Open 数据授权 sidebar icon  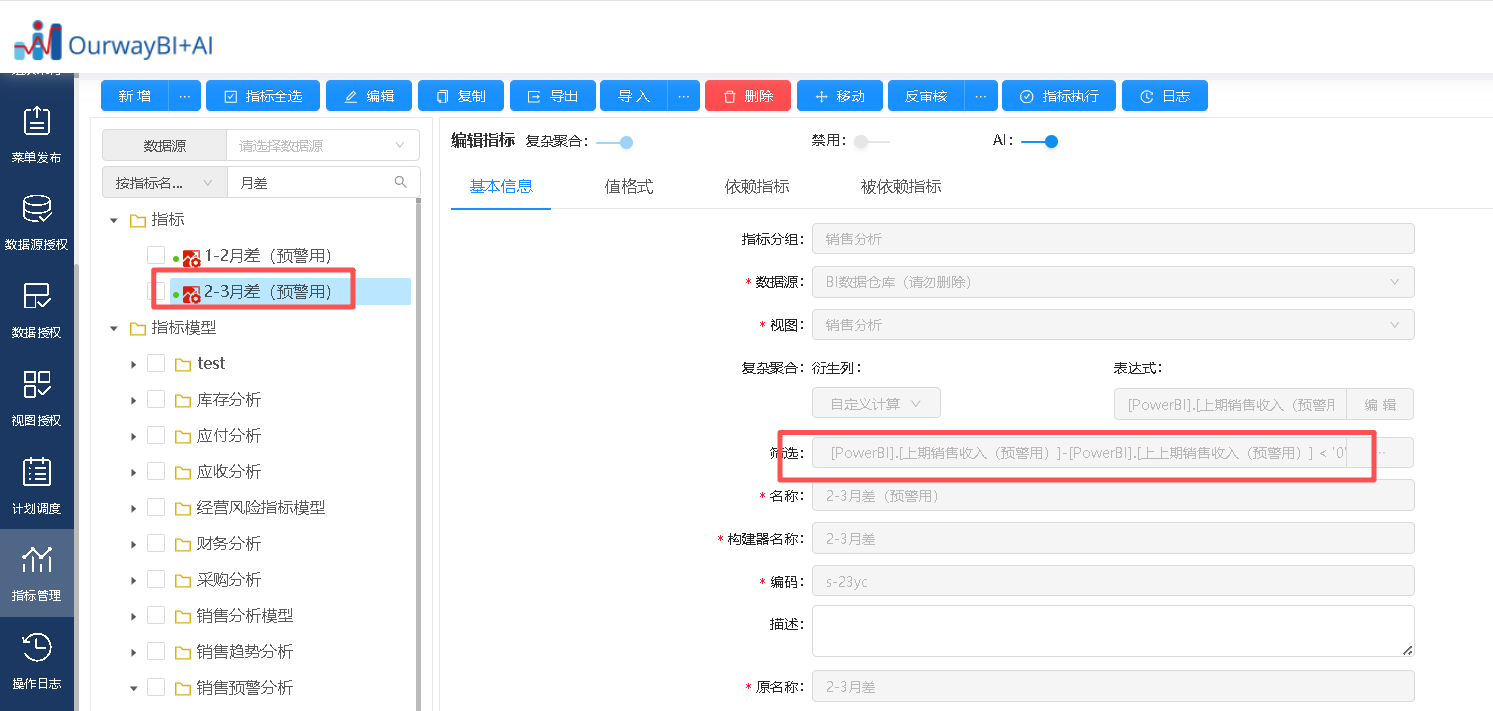[36, 308]
